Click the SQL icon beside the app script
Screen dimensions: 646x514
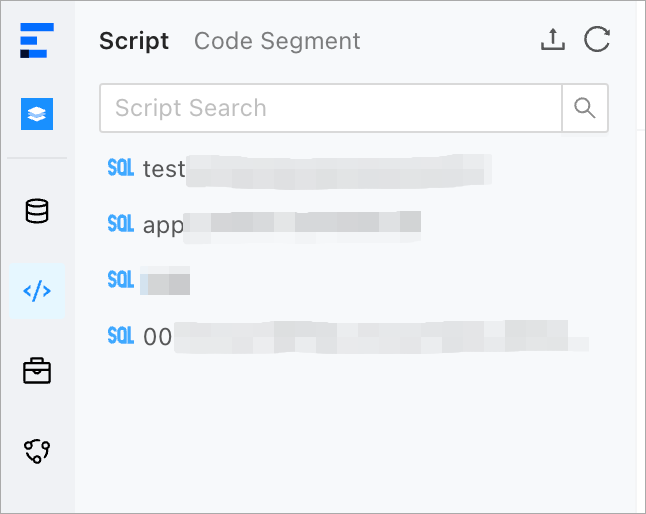[x=121, y=225]
